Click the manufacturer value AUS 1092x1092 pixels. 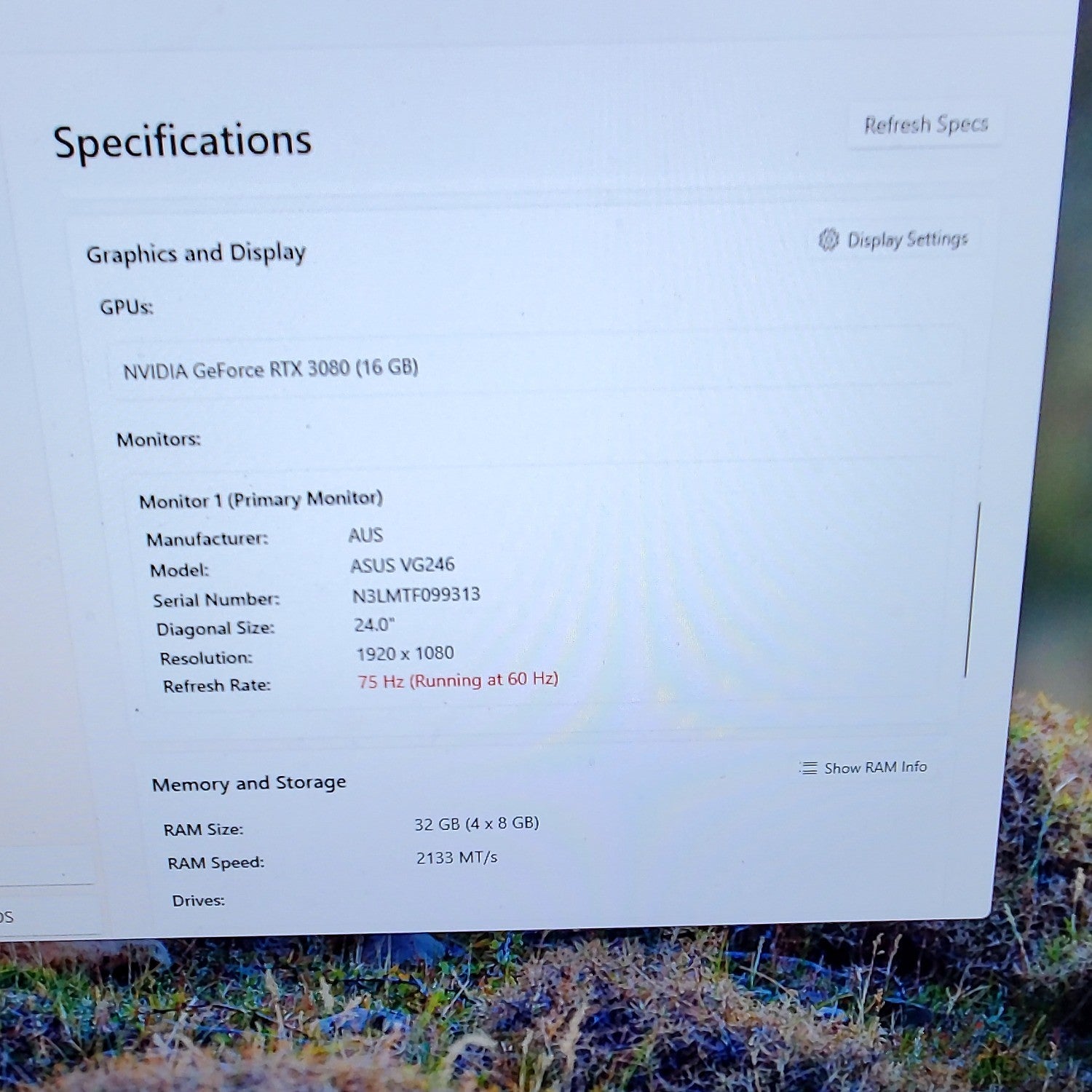pos(365,535)
